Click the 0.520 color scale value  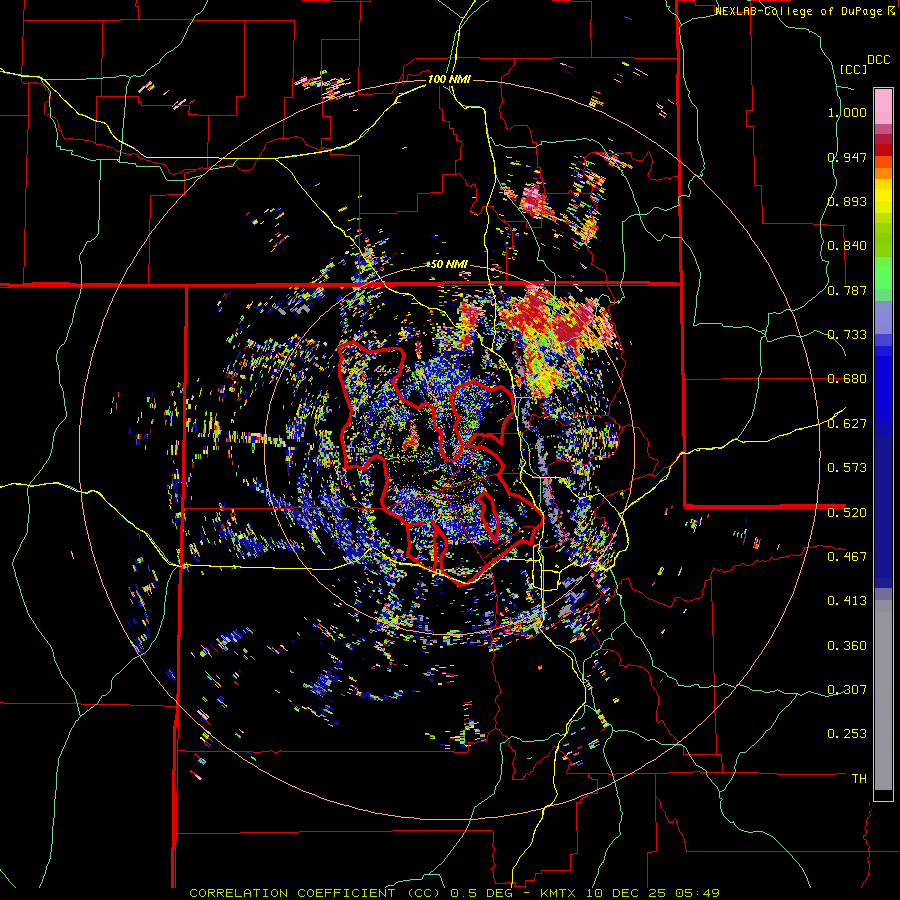coord(847,512)
